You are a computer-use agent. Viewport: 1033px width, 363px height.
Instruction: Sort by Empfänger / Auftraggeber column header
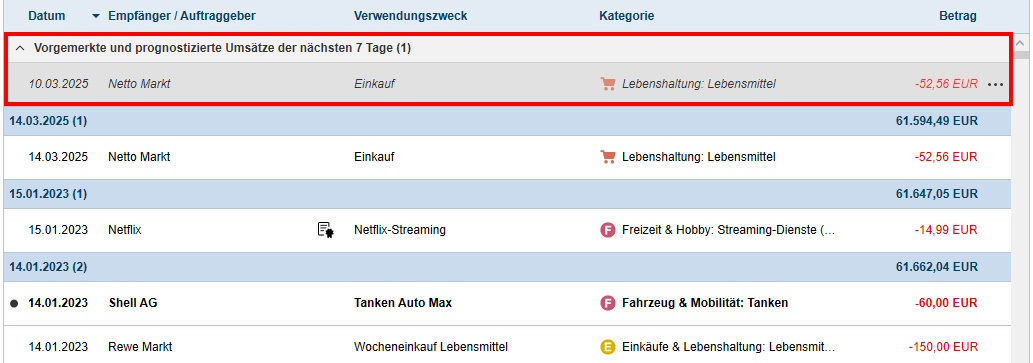tap(182, 16)
